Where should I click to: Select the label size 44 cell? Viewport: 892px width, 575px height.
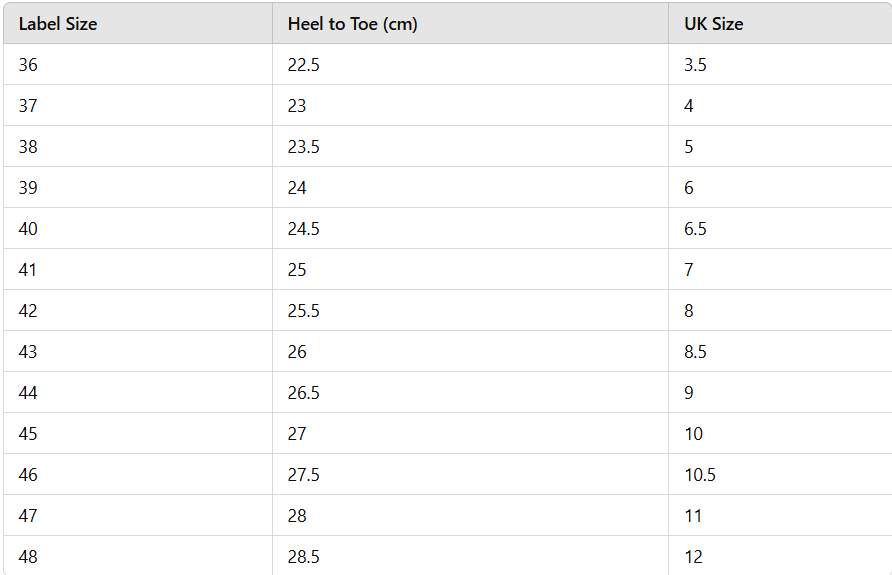28,393
